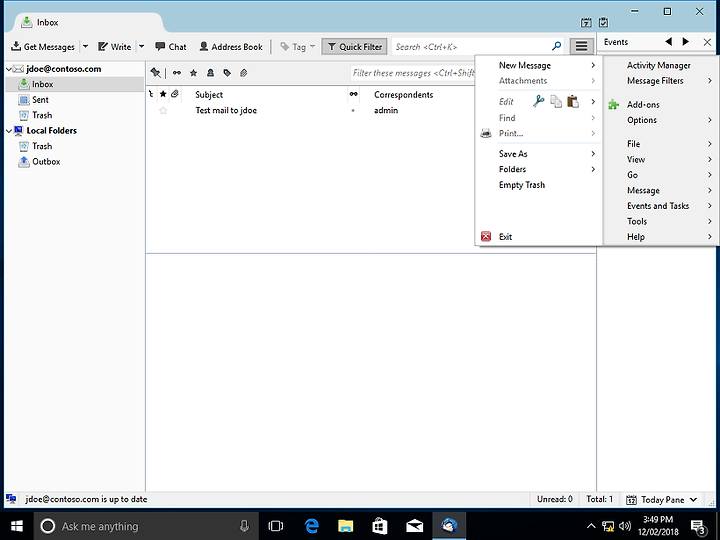Collapse the jdoe@contoso.com account tree
The width and height of the screenshot is (720, 540).
[9, 69]
